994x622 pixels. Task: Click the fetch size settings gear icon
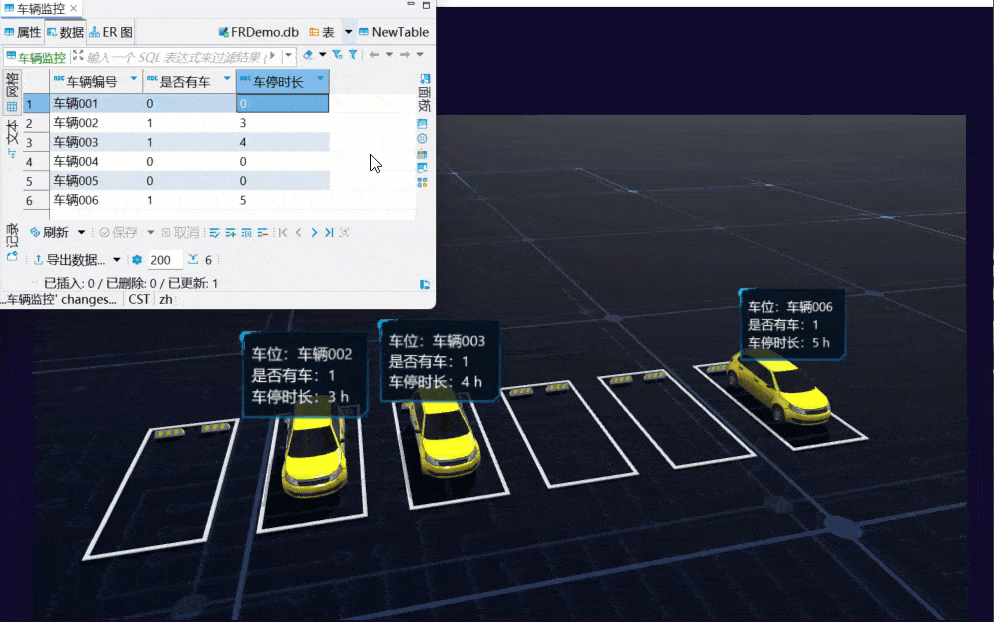(137, 260)
